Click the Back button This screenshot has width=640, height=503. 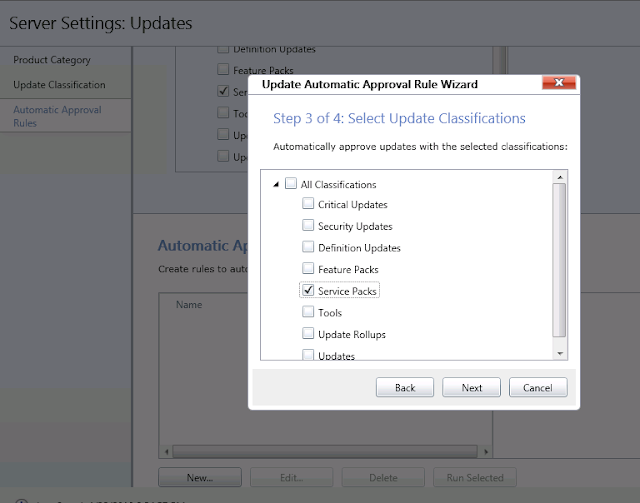pos(405,387)
